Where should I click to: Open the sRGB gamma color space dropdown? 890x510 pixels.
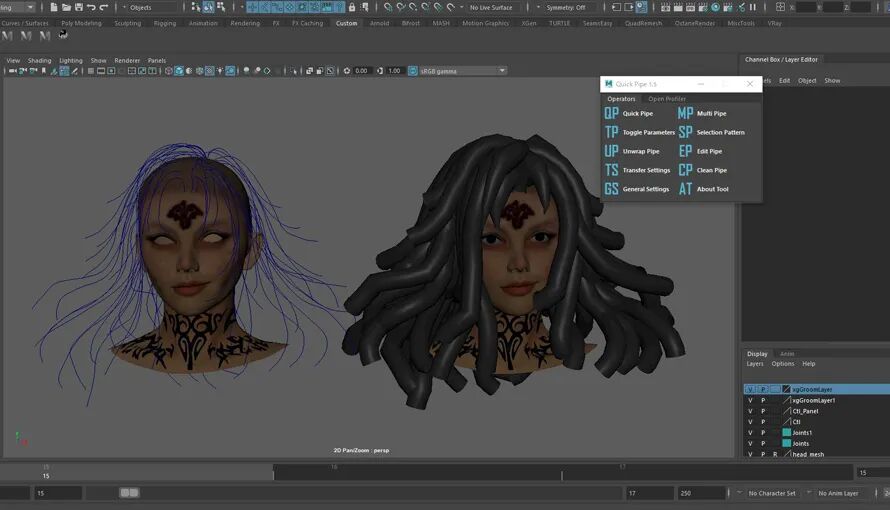coord(462,71)
